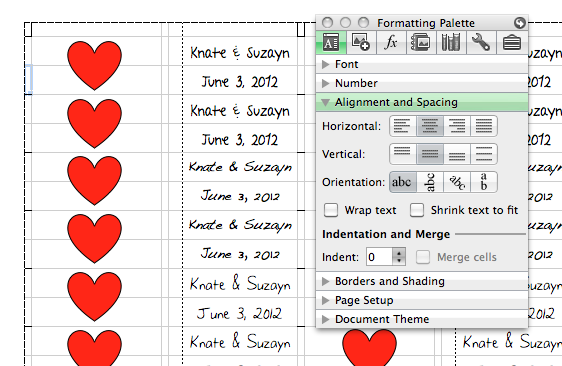This screenshot has height=366, width=562.
Task: Set angled text orientation
Action: [x=457, y=182]
